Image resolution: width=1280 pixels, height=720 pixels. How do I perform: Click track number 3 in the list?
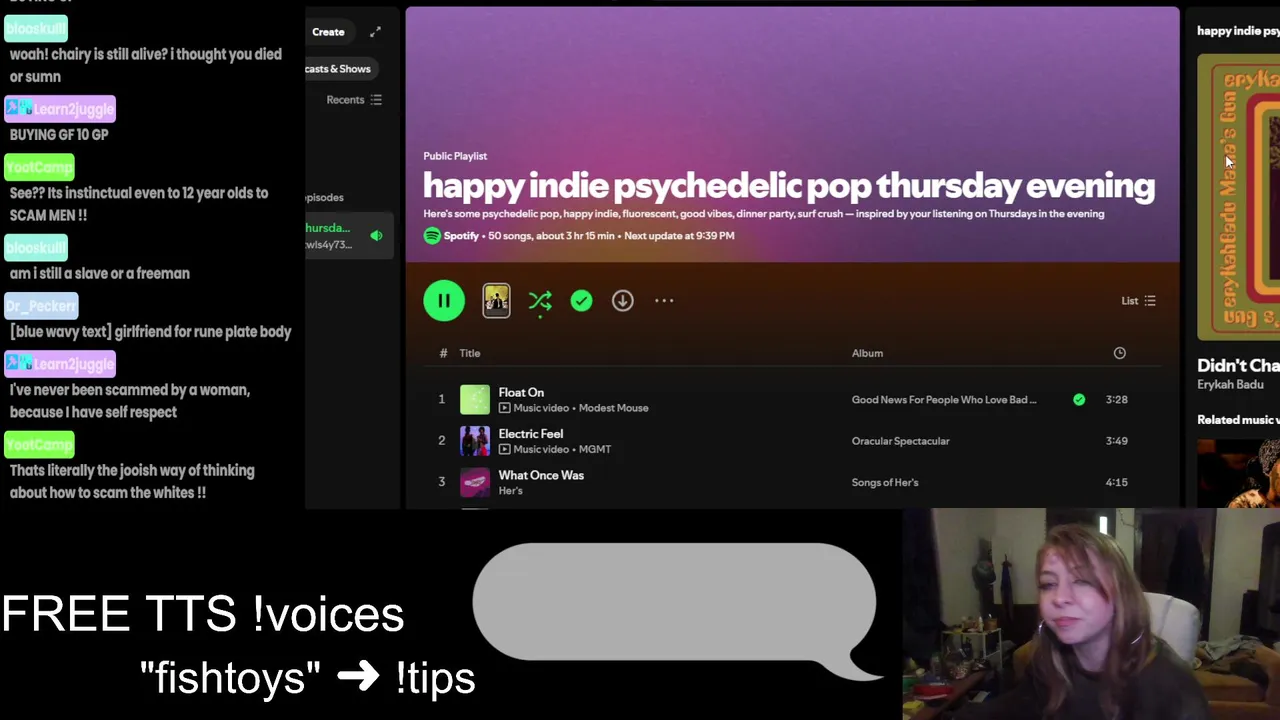441,482
